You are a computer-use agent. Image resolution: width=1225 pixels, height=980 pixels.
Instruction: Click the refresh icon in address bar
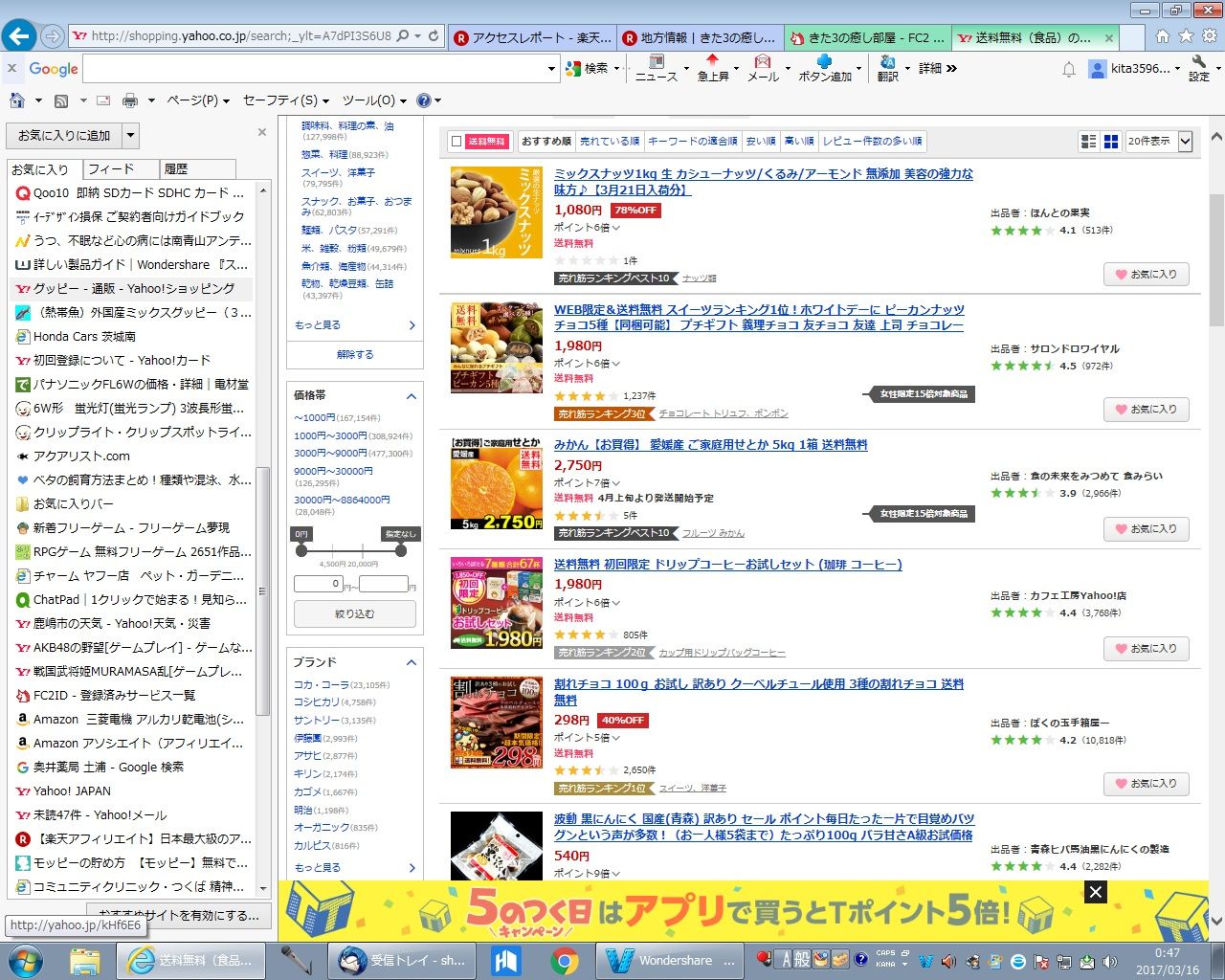tap(434, 36)
